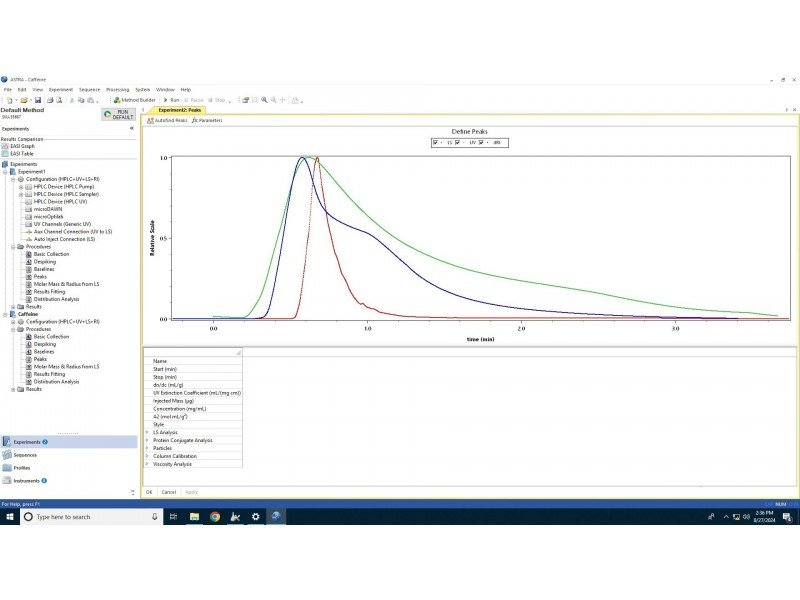The image size is (800, 600).
Task: Open the Experiment menu
Action: (61, 90)
